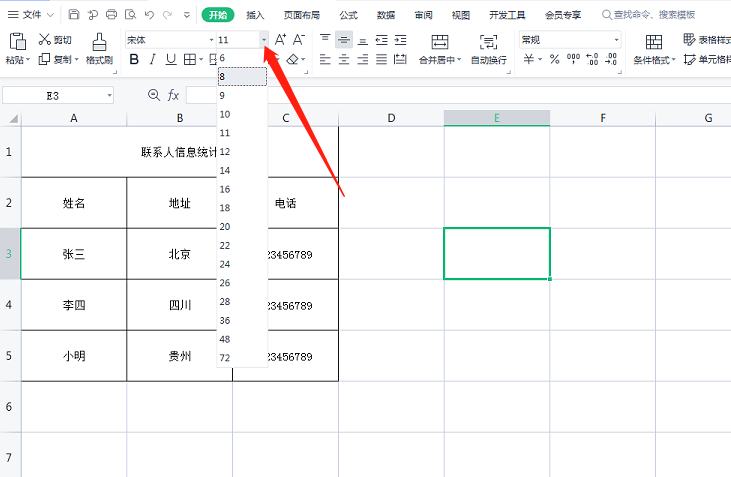
Task: Switch to the 公式 tab
Action: point(348,15)
